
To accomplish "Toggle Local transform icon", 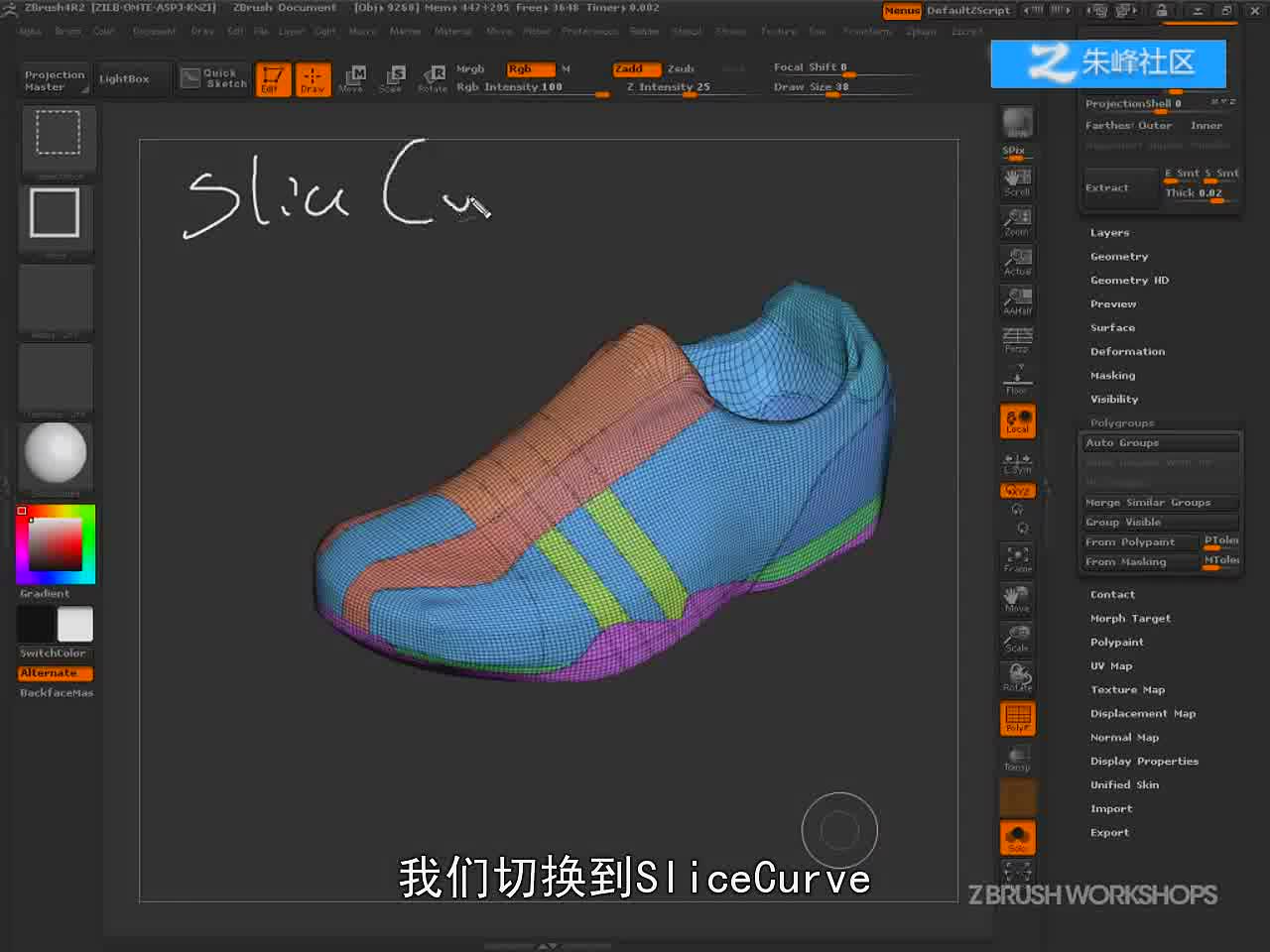I will (1018, 421).
